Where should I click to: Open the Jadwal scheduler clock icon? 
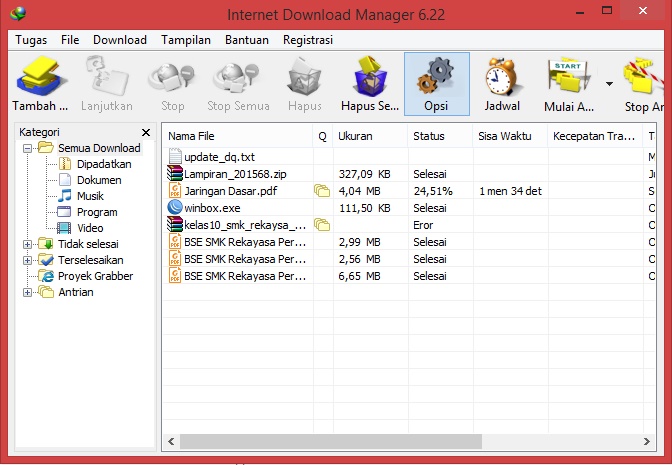click(502, 76)
